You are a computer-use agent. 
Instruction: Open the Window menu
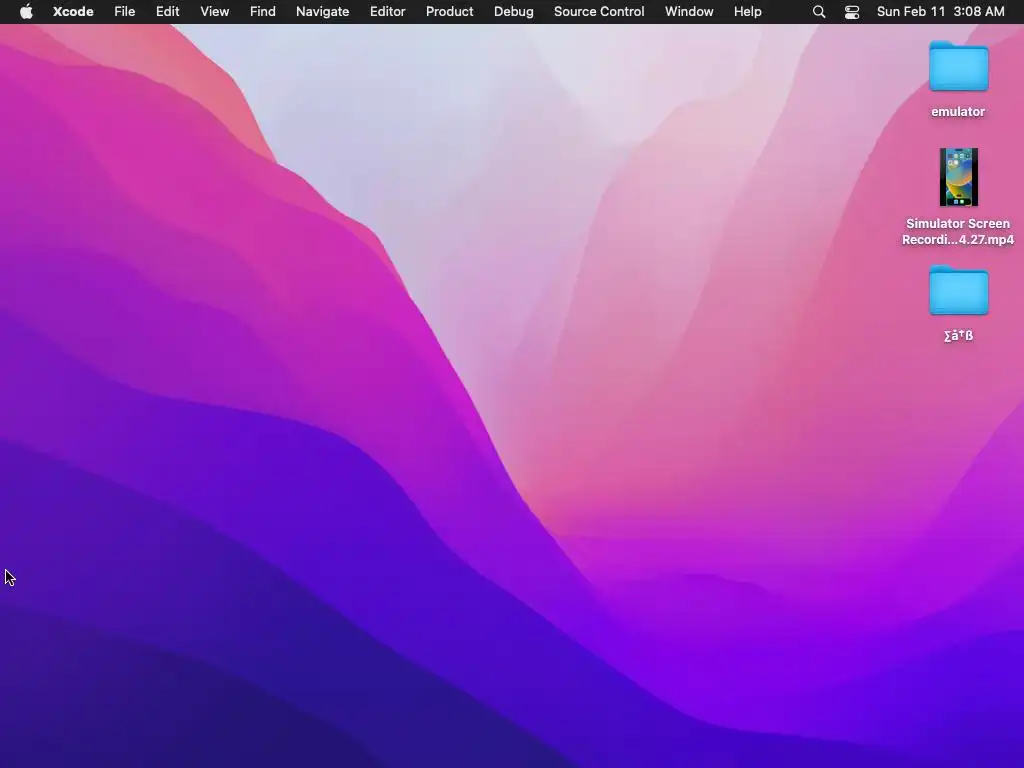(x=689, y=12)
